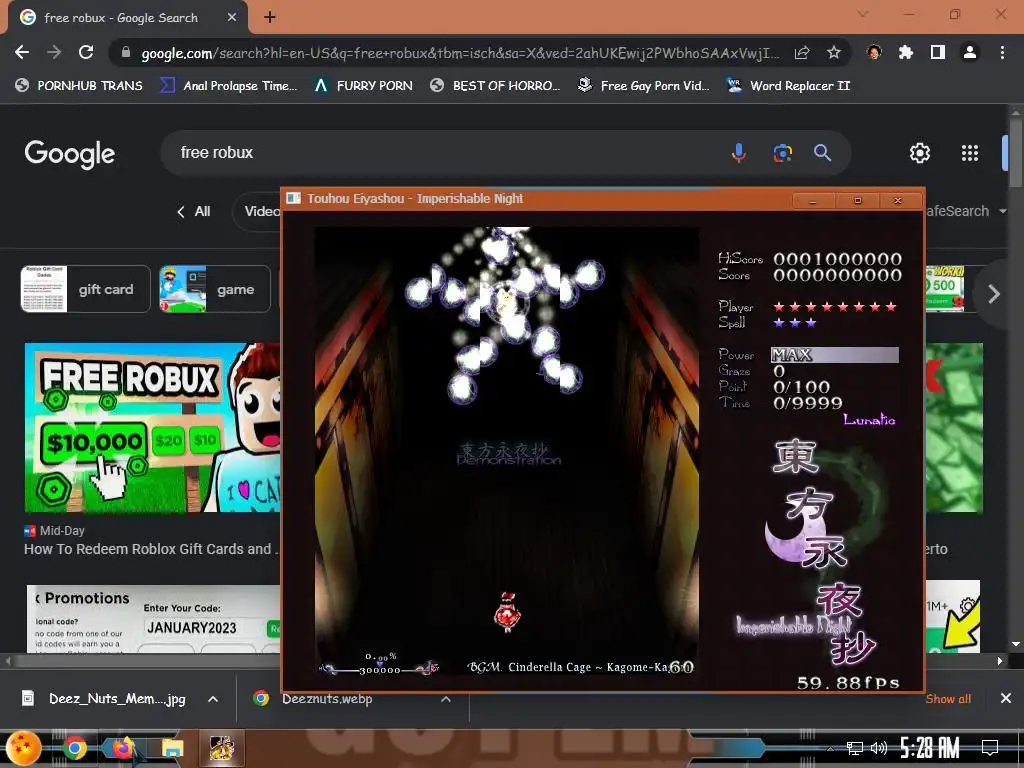Open the Chrome three-dot menu

pos(1002,53)
